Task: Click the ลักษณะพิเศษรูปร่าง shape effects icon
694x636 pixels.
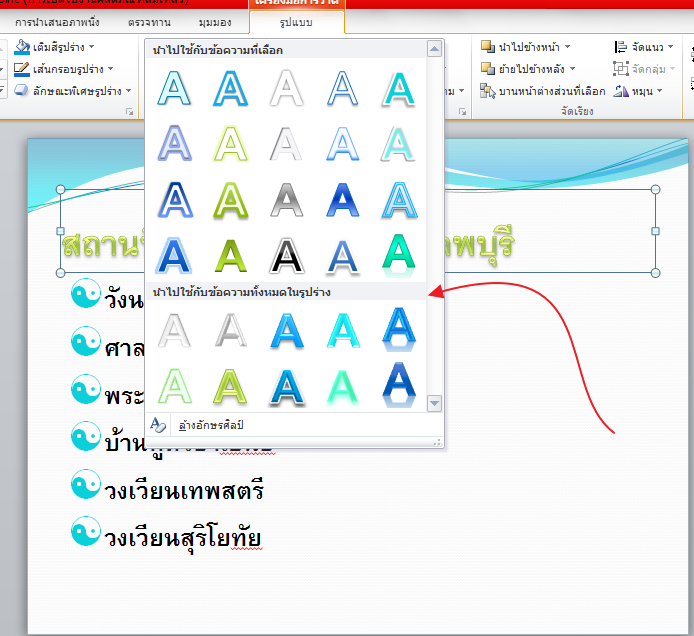Action: 22,91
